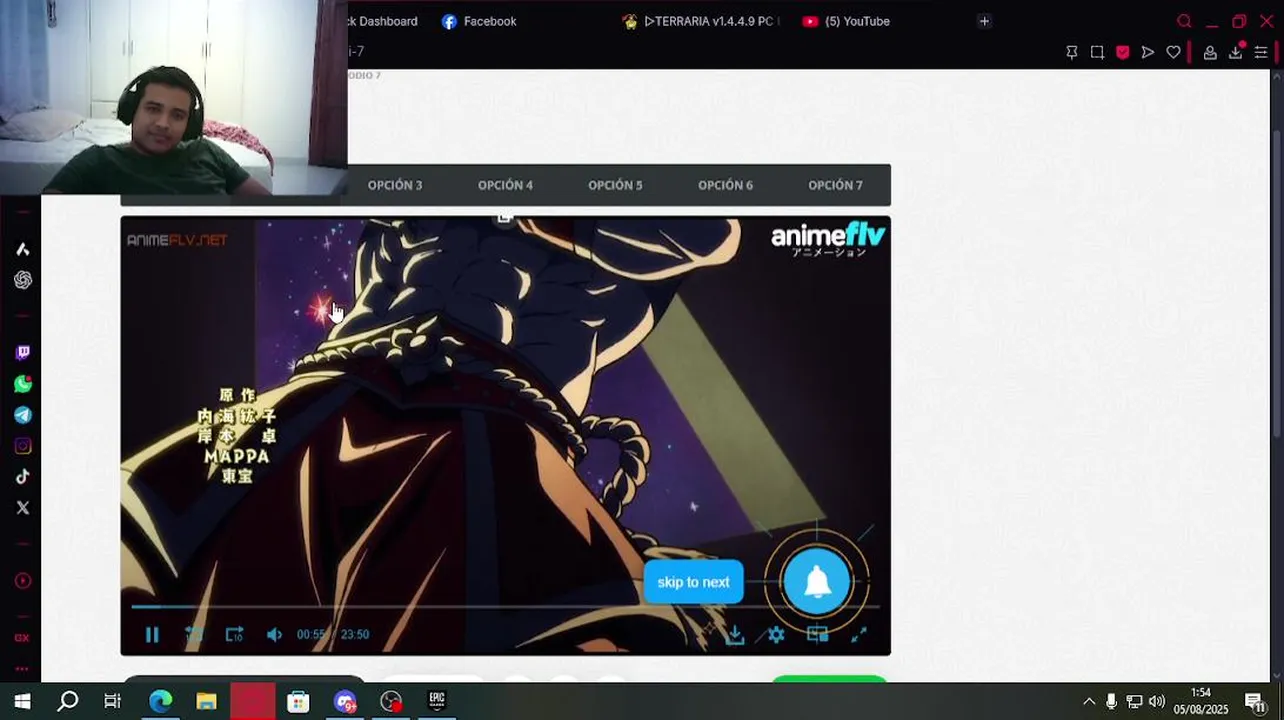
Task: Open File Explorer from the taskbar
Action: click(206, 701)
